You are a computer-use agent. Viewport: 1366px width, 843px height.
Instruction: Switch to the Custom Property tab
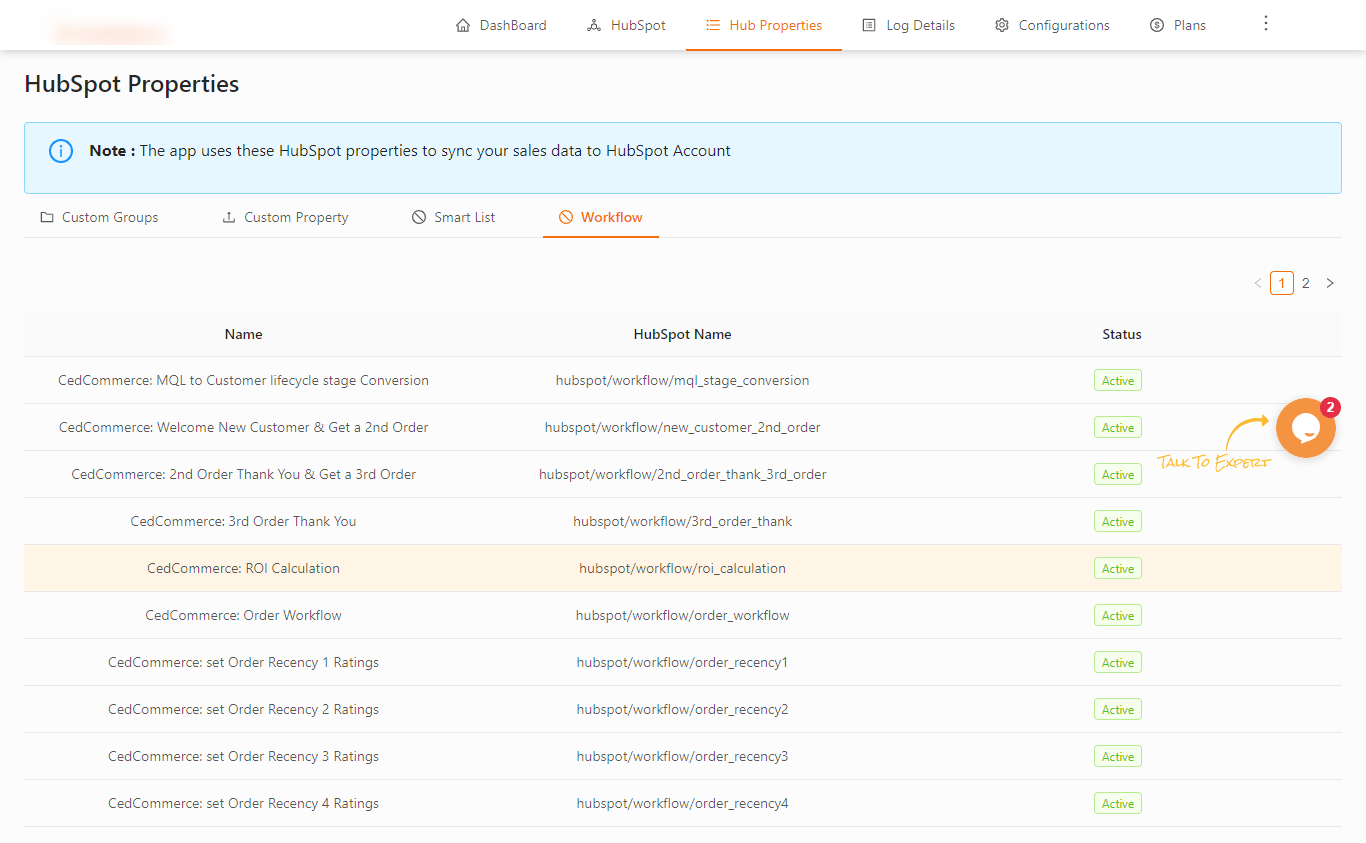pyautogui.click(x=285, y=217)
